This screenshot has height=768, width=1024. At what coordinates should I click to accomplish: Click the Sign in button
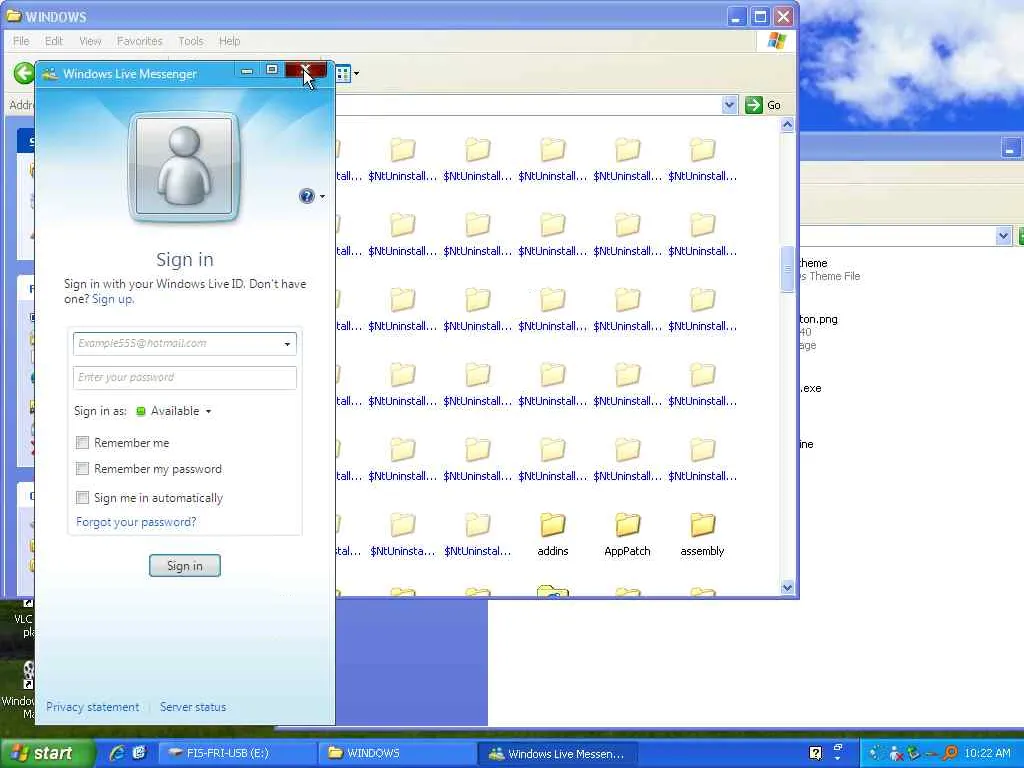pos(185,566)
